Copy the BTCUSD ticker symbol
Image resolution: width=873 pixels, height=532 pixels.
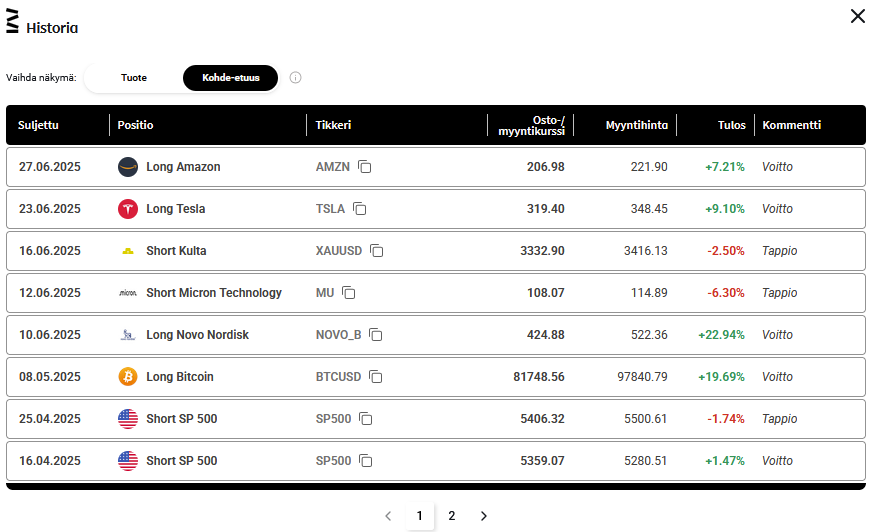[376, 377]
